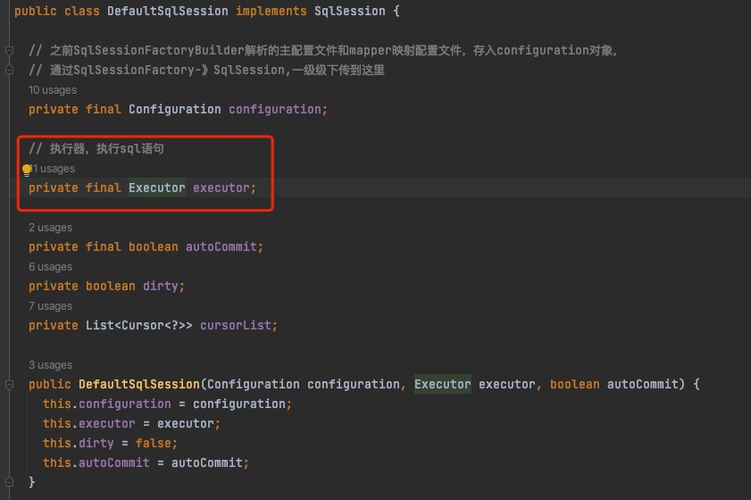Click the constructor's closing fold marker

[9, 482]
